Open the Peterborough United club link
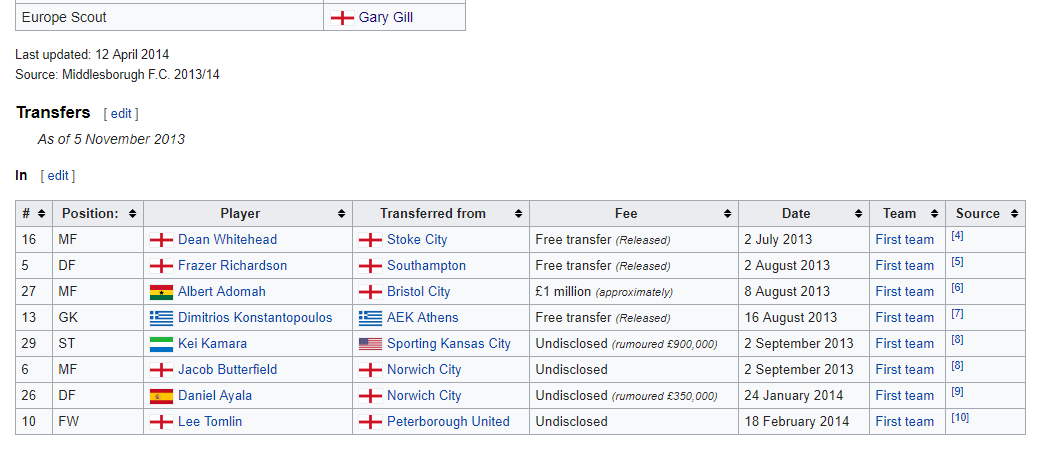 (448, 422)
